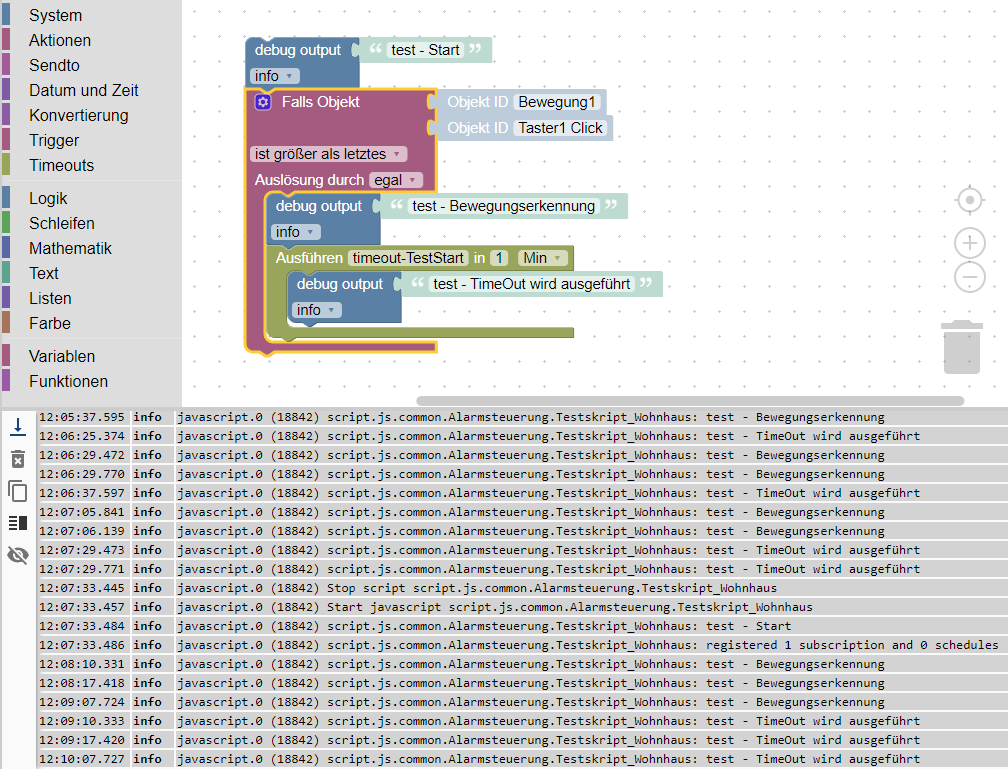Click the workspace trash can
The image size is (1008, 769).
[x=962, y=347]
